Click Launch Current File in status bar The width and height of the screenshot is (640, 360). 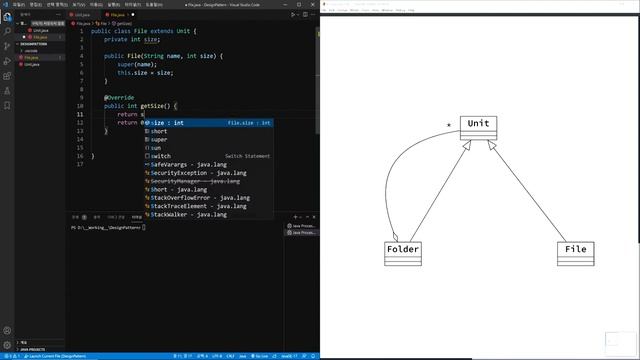click(55, 356)
